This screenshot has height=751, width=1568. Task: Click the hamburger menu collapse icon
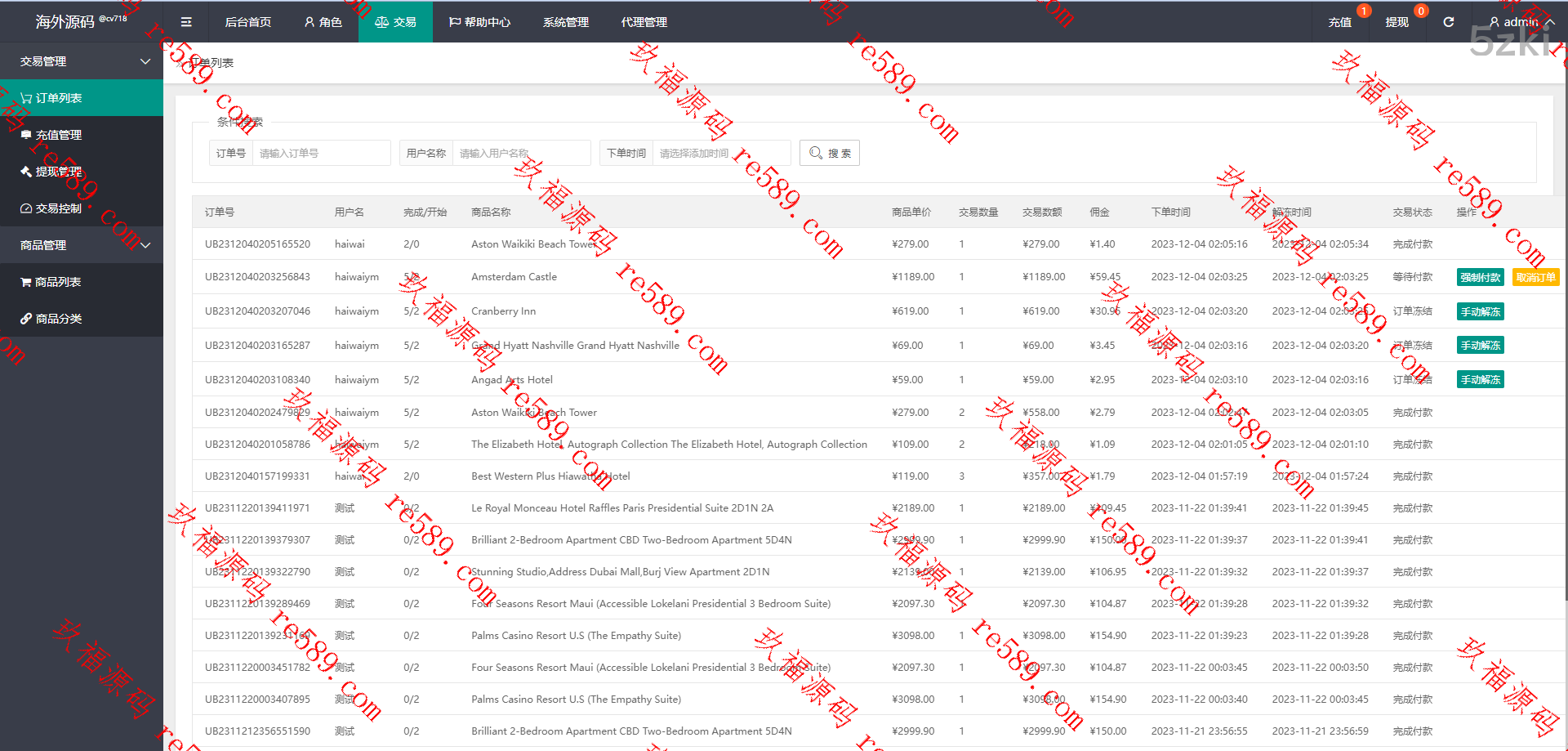click(x=186, y=22)
